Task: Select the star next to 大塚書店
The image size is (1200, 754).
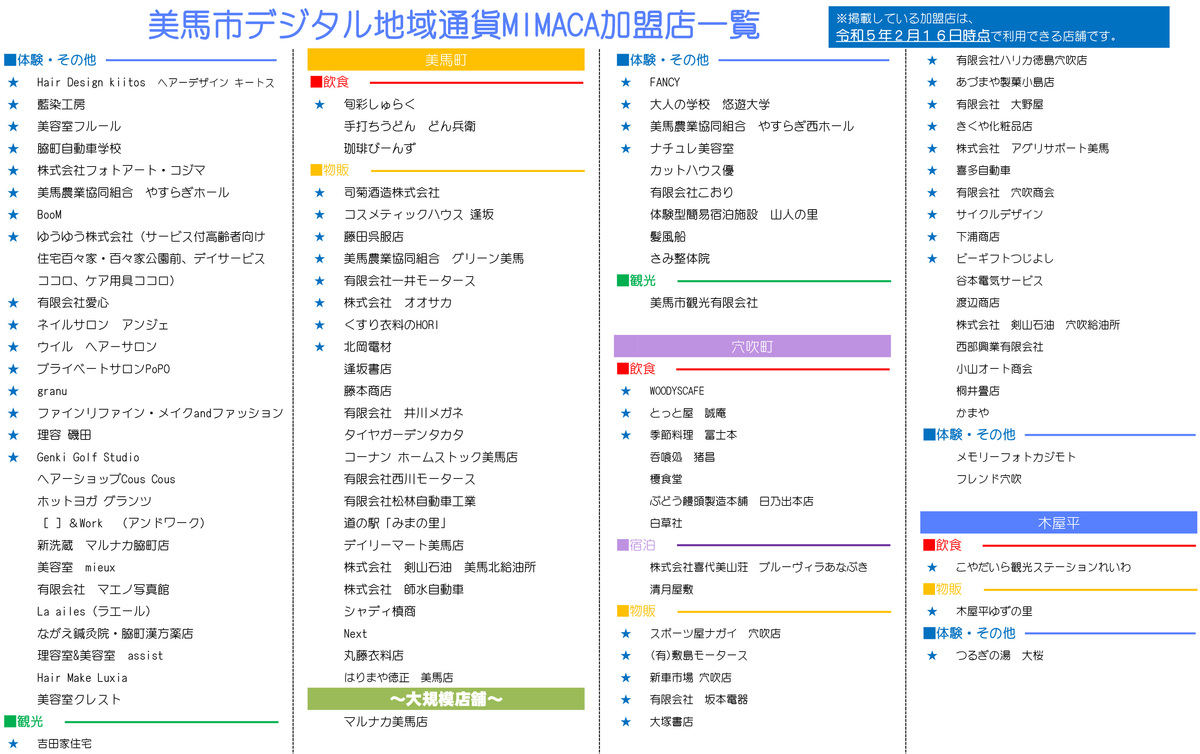Action: pyautogui.click(x=626, y=722)
